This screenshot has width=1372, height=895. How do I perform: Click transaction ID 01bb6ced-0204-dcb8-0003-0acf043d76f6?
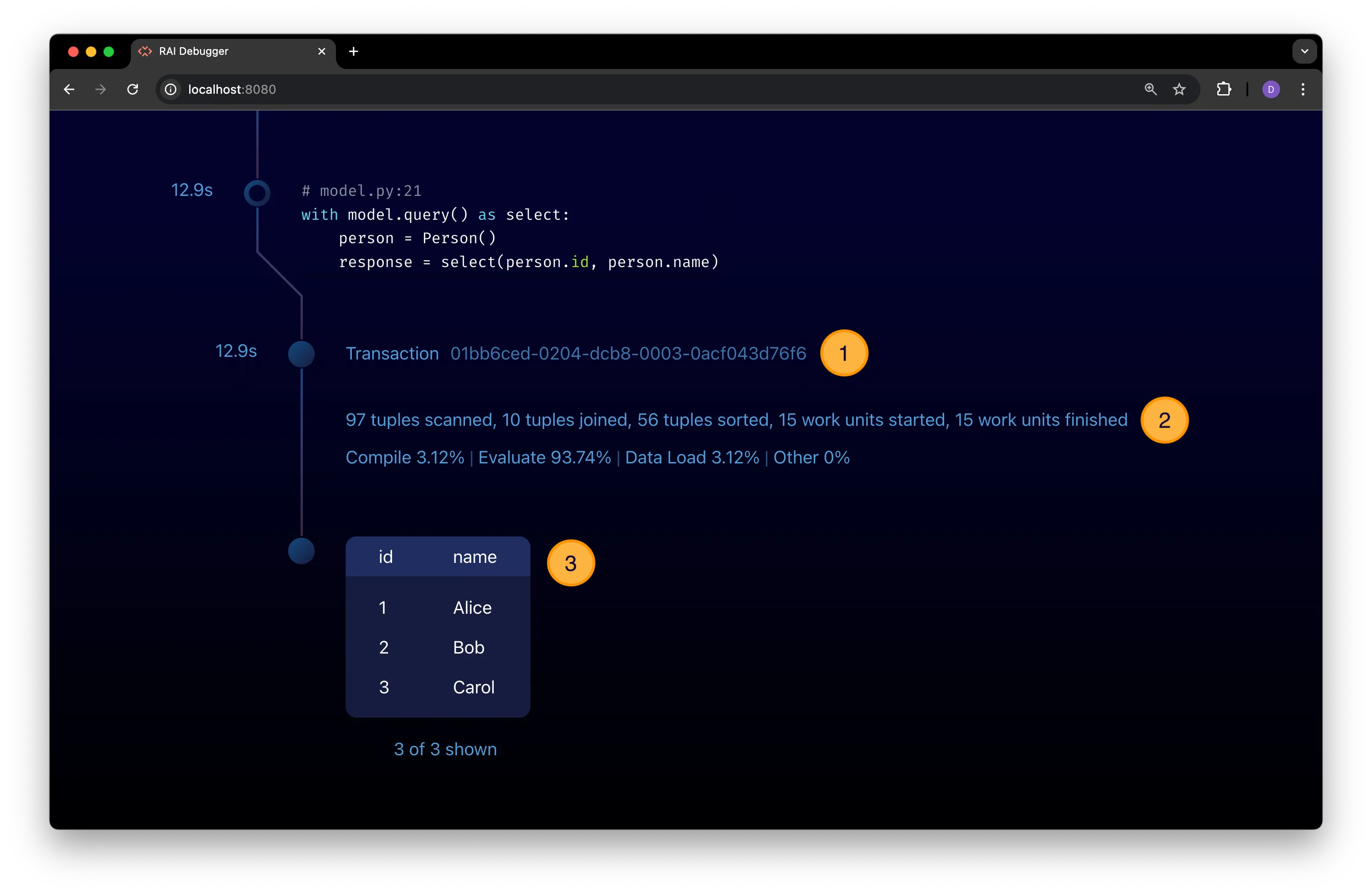click(x=628, y=353)
